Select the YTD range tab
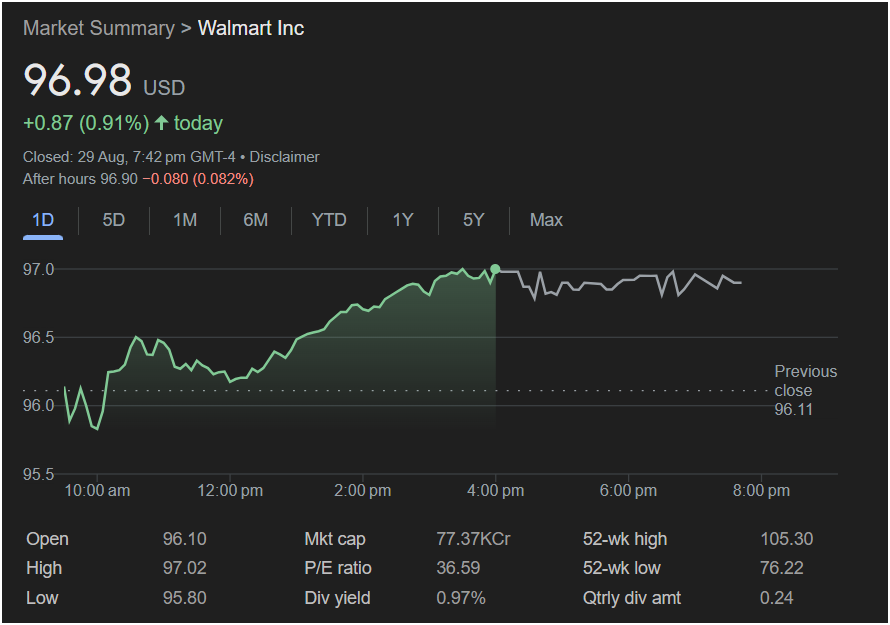This screenshot has width=890, height=625. (x=329, y=220)
